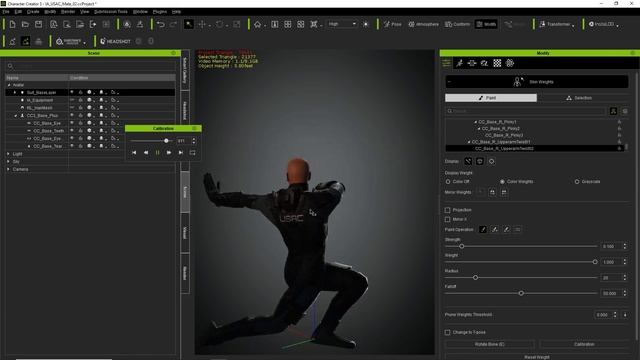Select the second Paint Operation brush icon
Screen dimensions: 640x360
[495, 230]
